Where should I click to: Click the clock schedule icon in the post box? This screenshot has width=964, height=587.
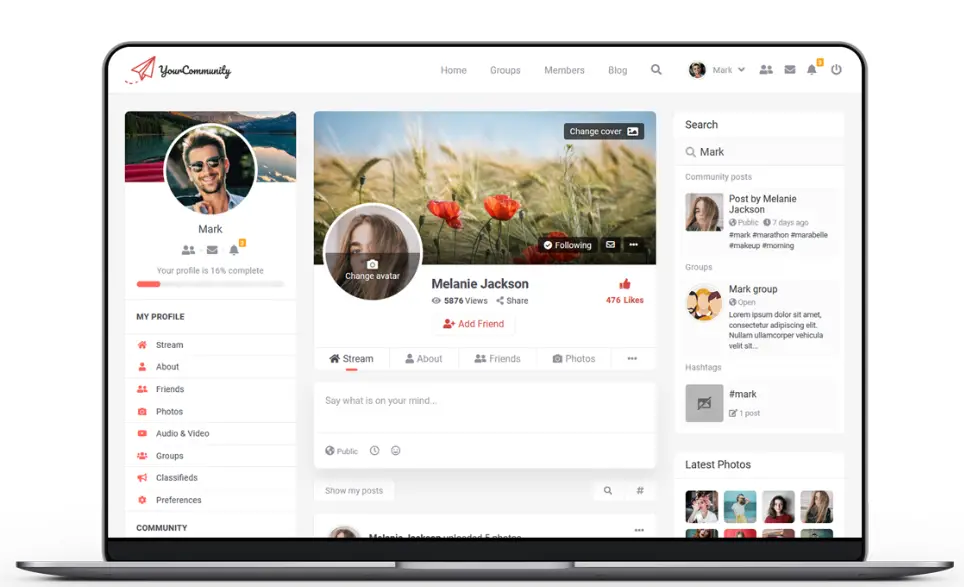click(374, 451)
